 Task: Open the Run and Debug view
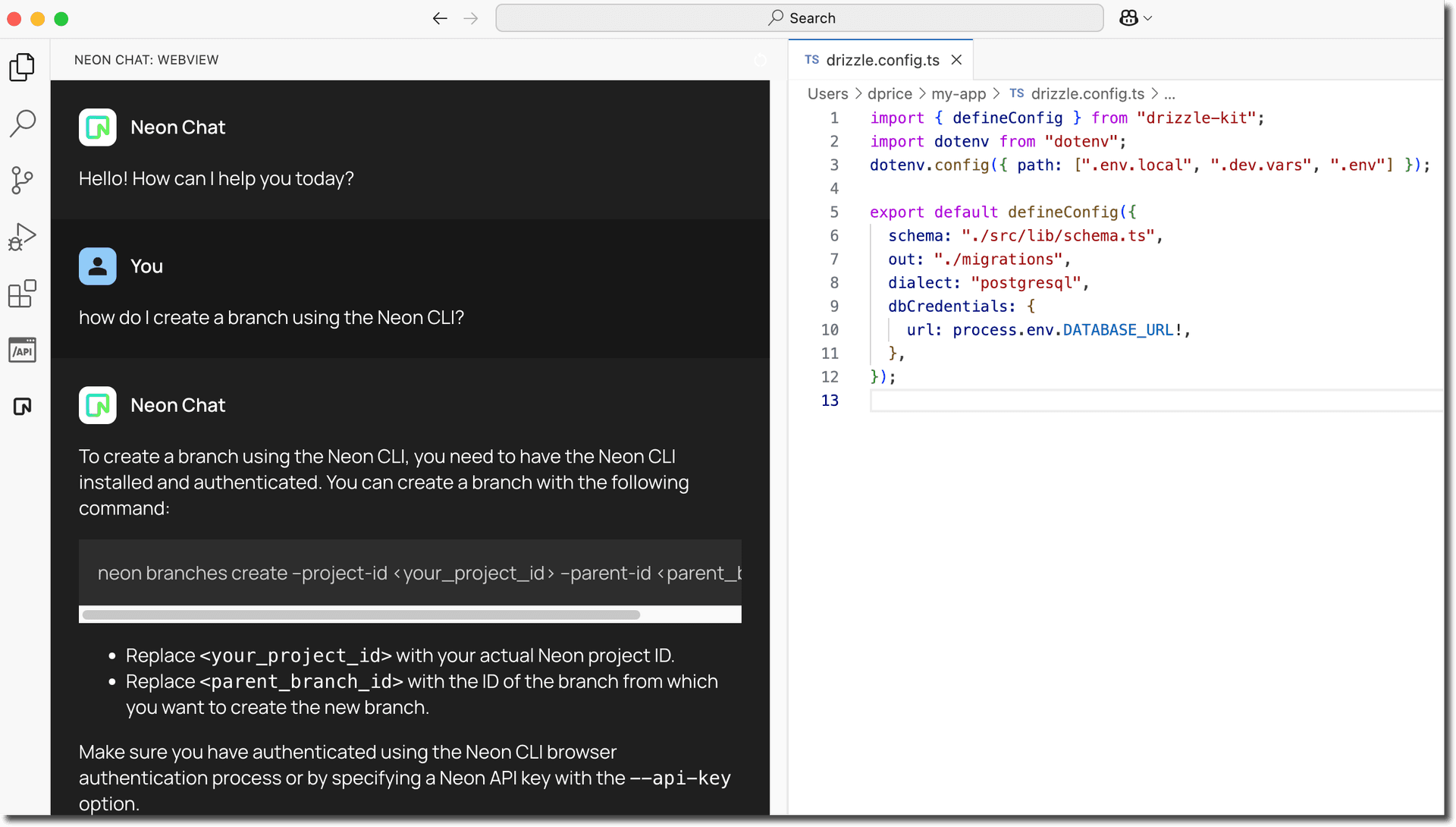[22, 236]
